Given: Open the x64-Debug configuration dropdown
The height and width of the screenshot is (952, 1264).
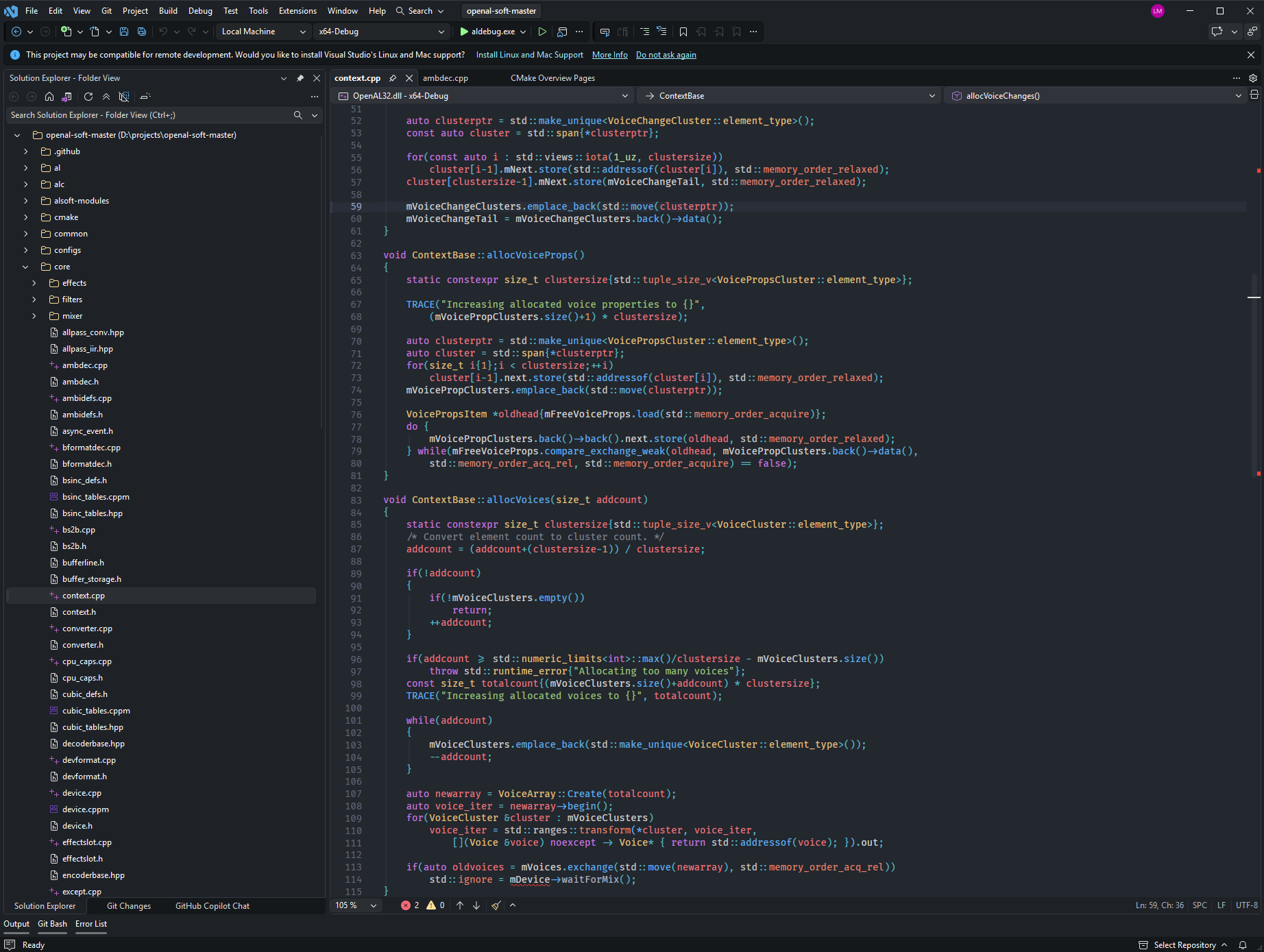Looking at the screenshot, I should [x=381, y=32].
